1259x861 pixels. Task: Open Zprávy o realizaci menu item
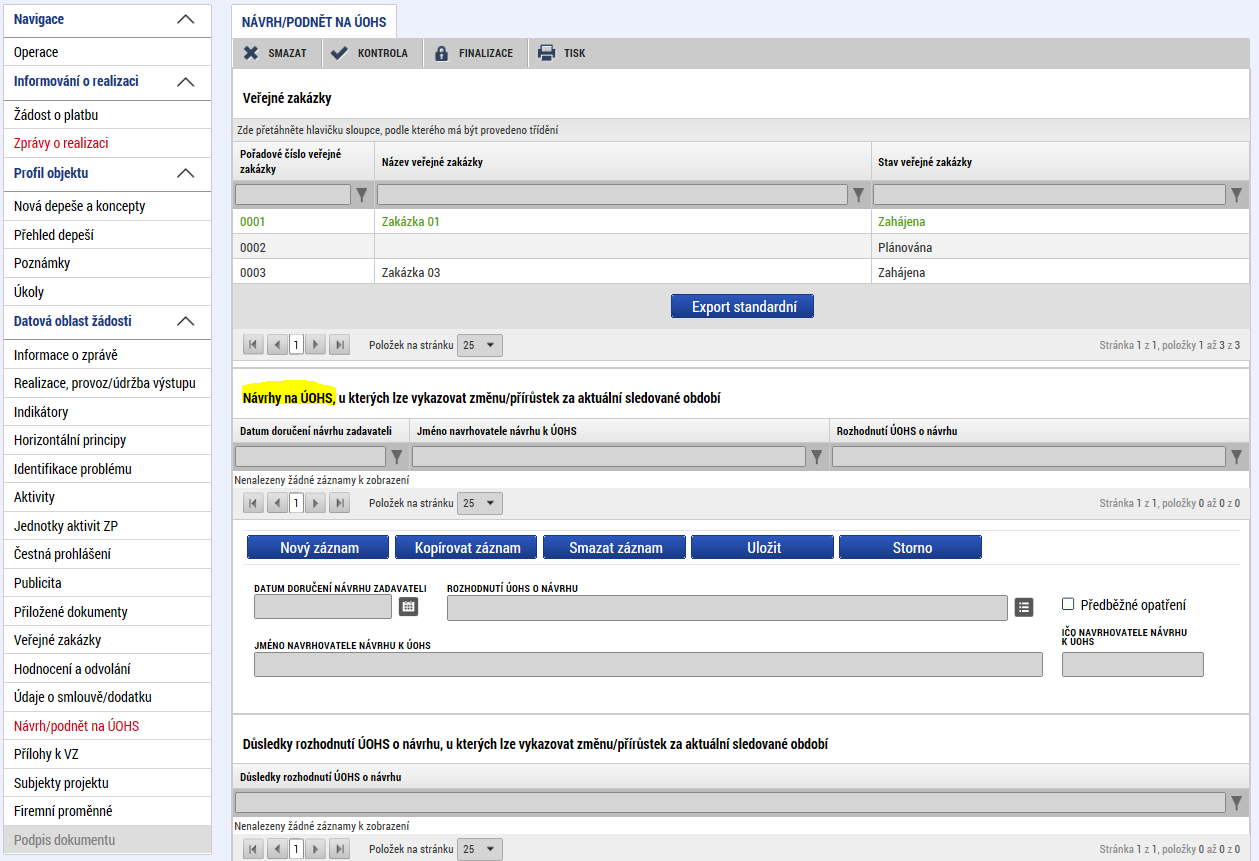pos(106,143)
